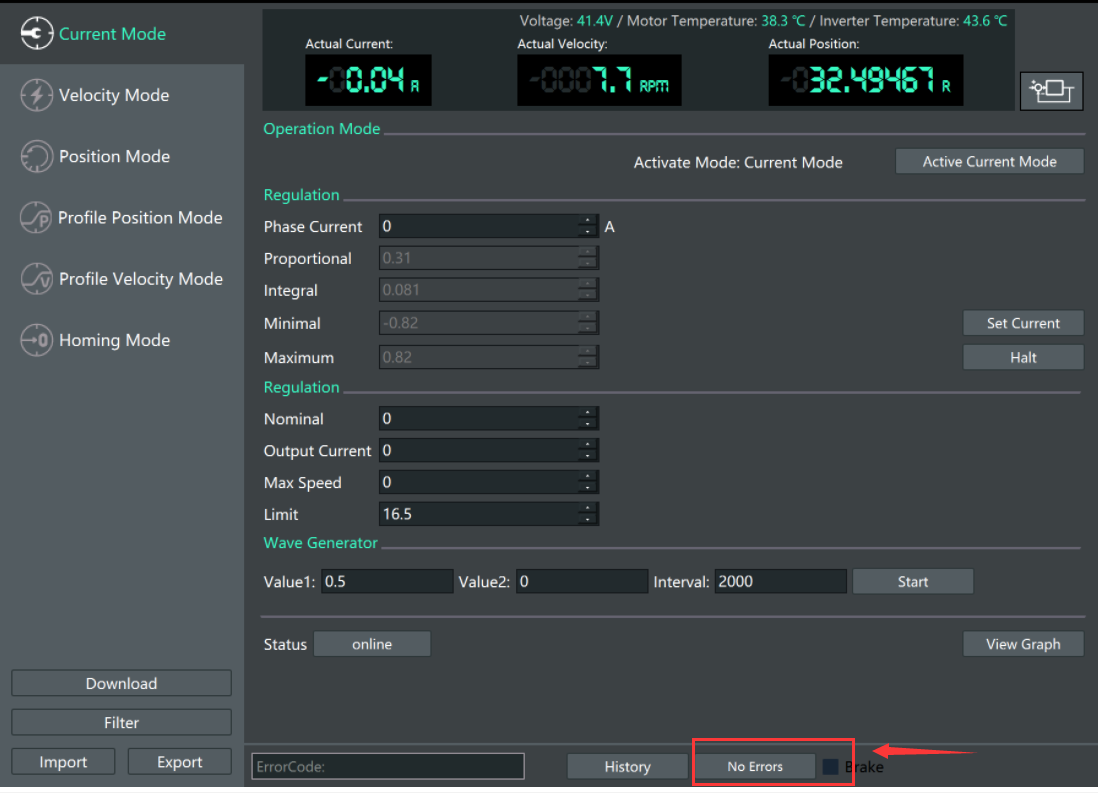The width and height of the screenshot is (1098, 793).
Task: Click the motor diagram icon button
Action: point(1051,91)
